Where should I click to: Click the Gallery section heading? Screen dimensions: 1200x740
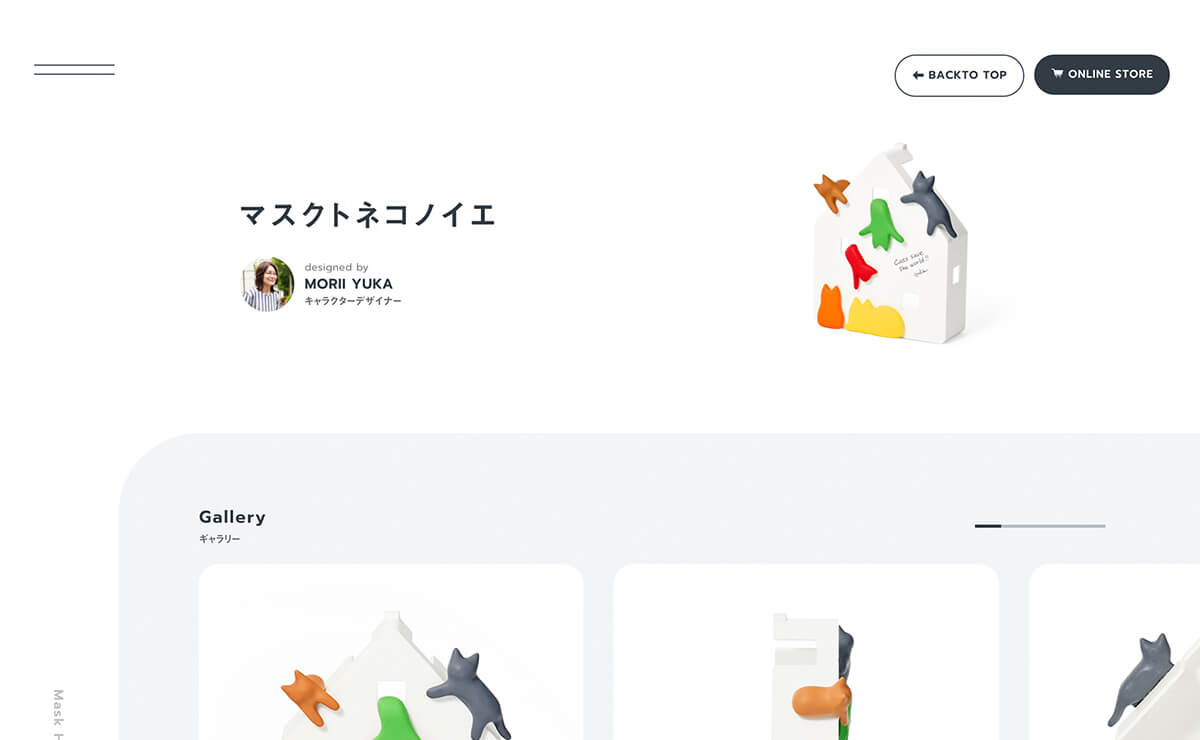[232, 517]
